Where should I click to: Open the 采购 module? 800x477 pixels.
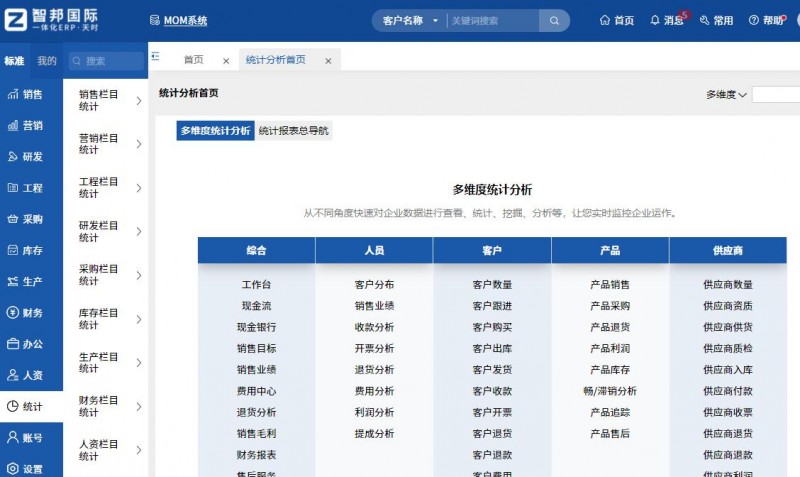pyautogui.click(x=31, y=219)
